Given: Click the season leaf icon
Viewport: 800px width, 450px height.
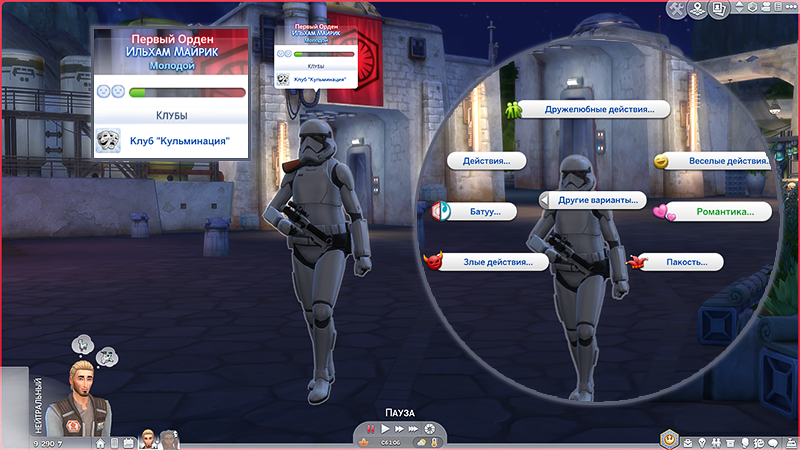Looking at the screenshot, I should pyautogui.click(x=364, y=442).
